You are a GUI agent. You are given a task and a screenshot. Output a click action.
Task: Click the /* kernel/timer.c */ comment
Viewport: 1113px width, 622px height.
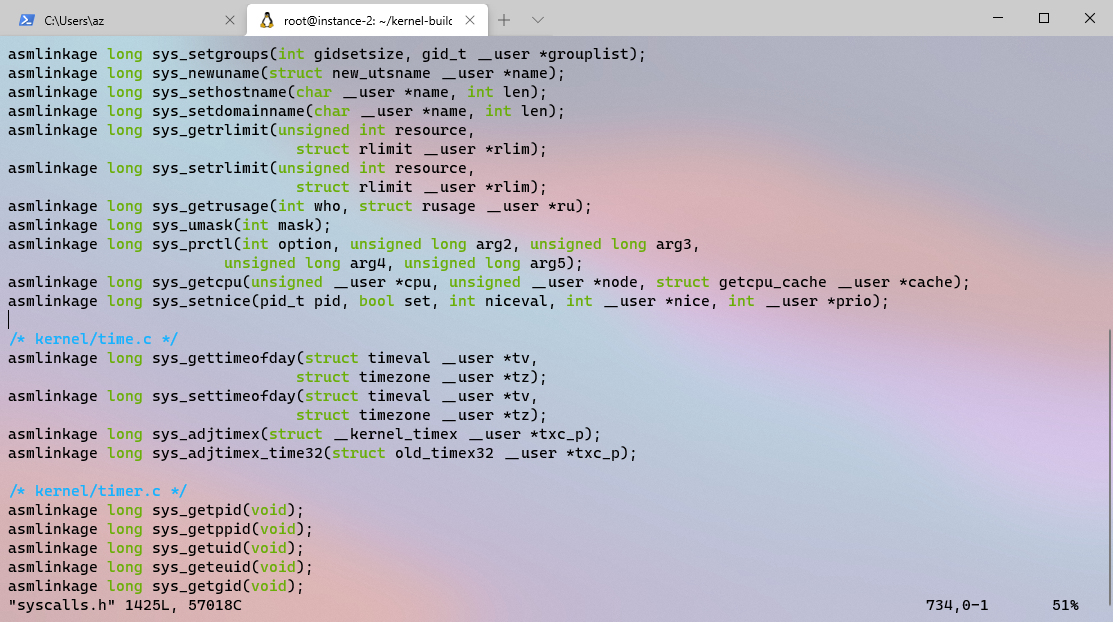[97, 491]
